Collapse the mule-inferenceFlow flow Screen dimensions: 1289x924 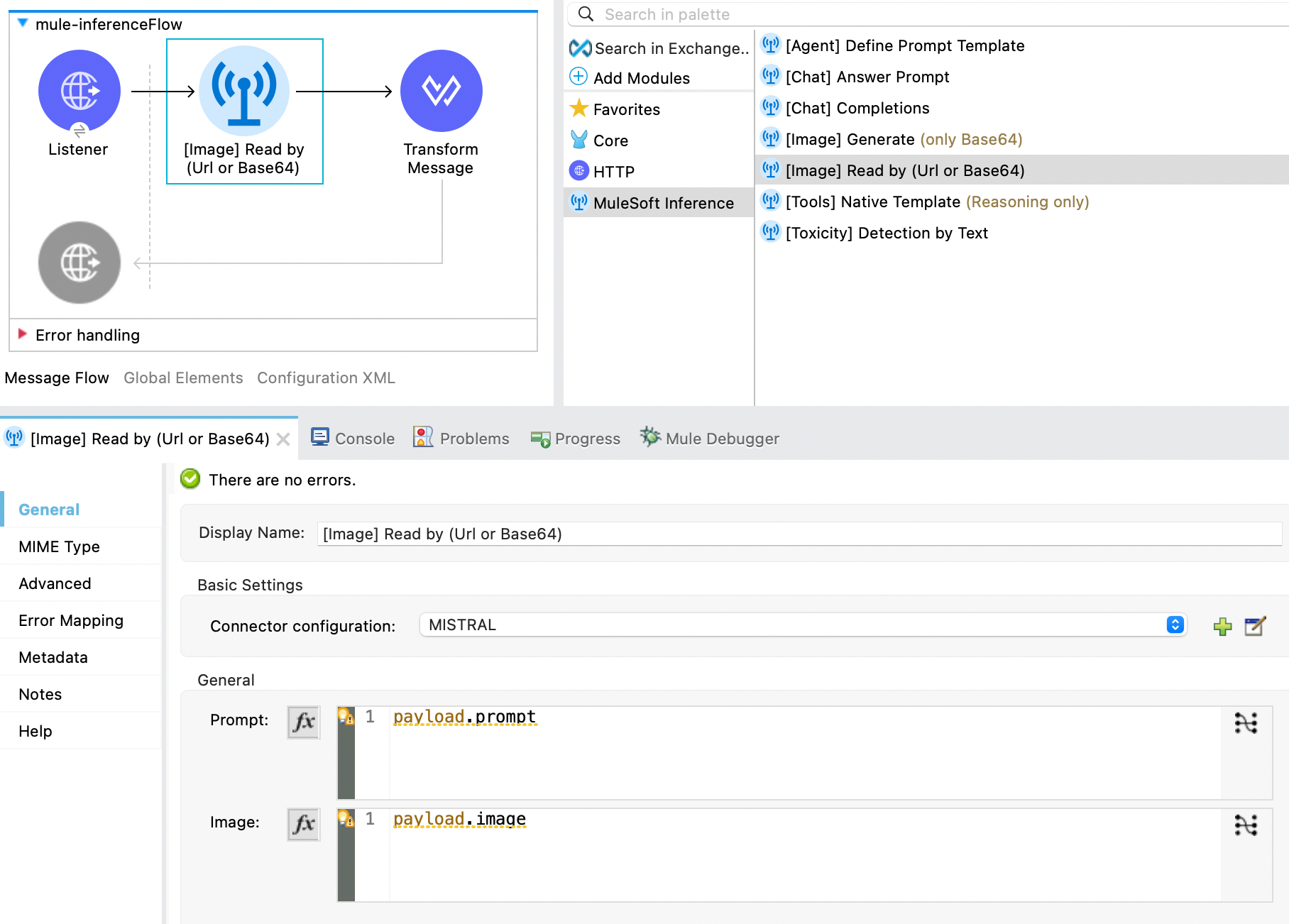click(23, 23)
